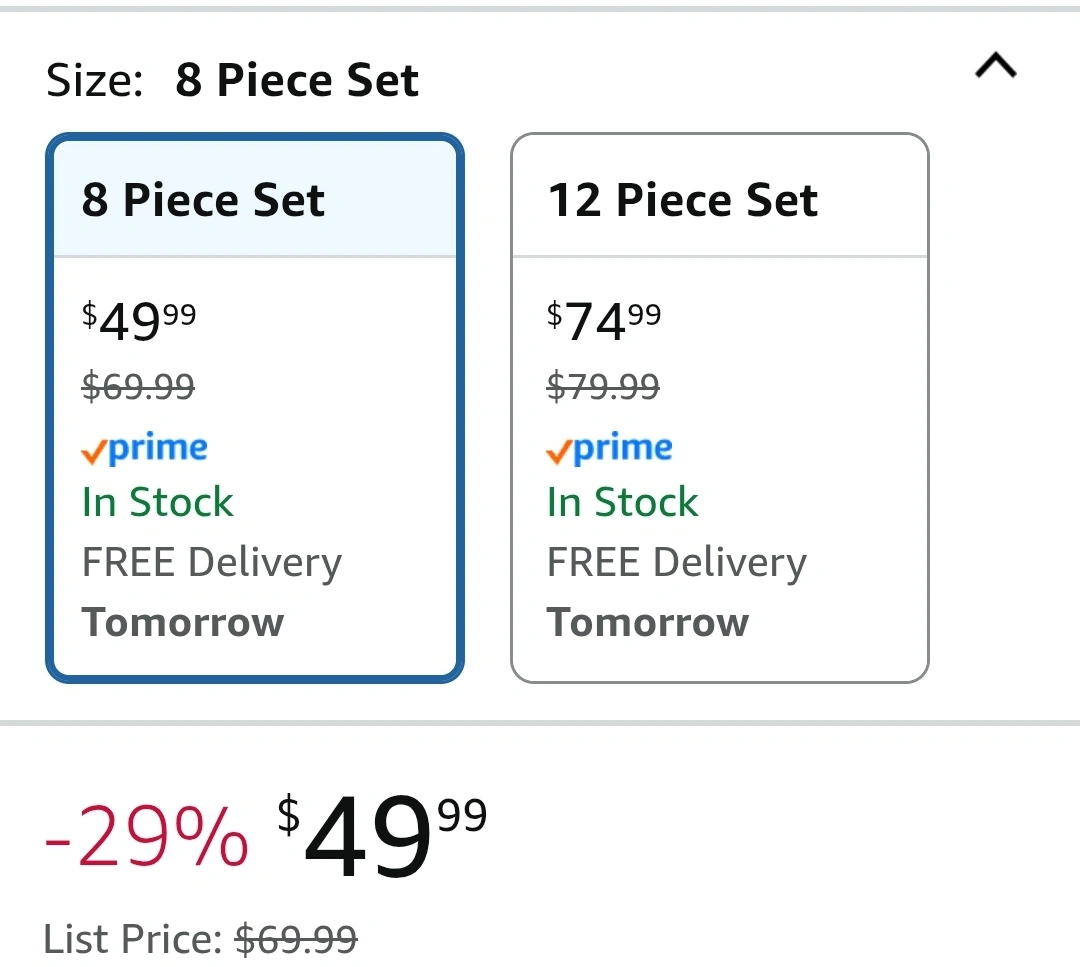The height and width of the screenshot is (967, 1080).
Task: Click Tomorrow delivery text in 12 Piece card
Action: coord(647,623)
